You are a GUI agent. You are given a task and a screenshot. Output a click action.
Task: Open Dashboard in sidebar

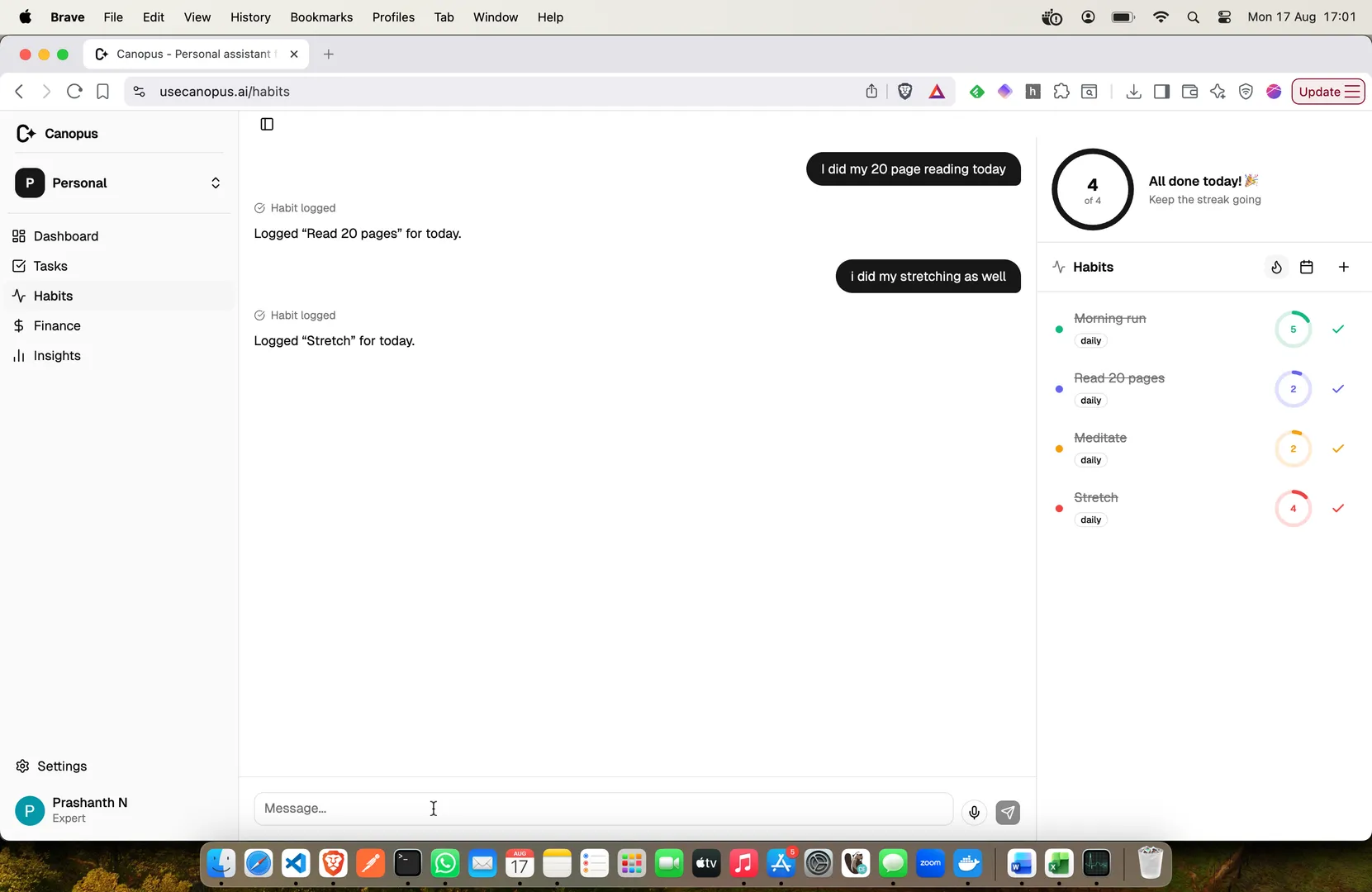[x=119, y=236]
